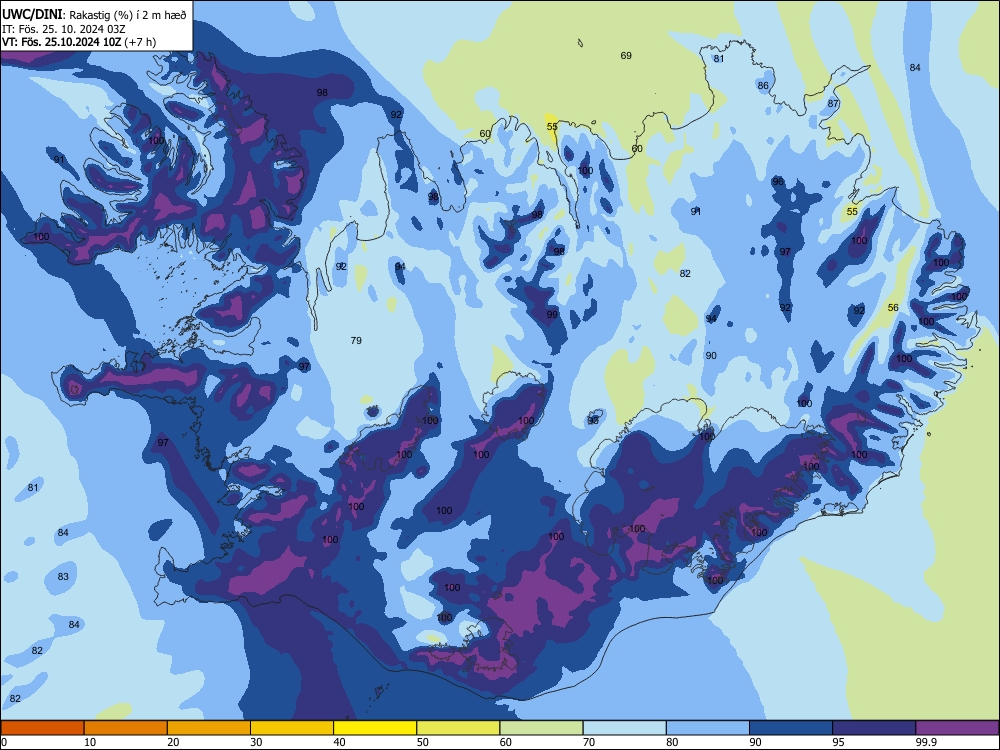
Task: Click the 40 legend scale label
Action: (x=340, y=742)
